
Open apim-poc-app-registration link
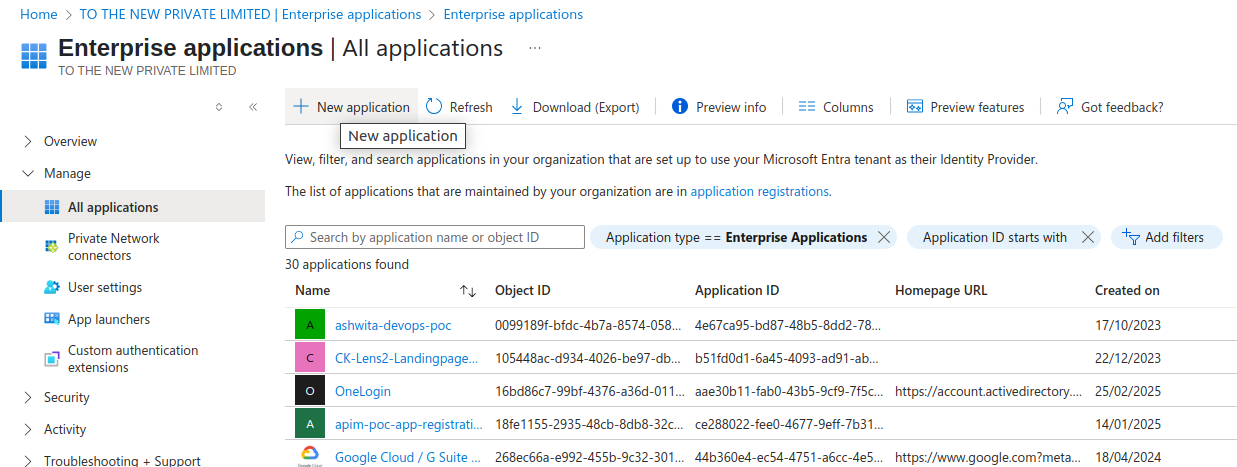[406, 424]
